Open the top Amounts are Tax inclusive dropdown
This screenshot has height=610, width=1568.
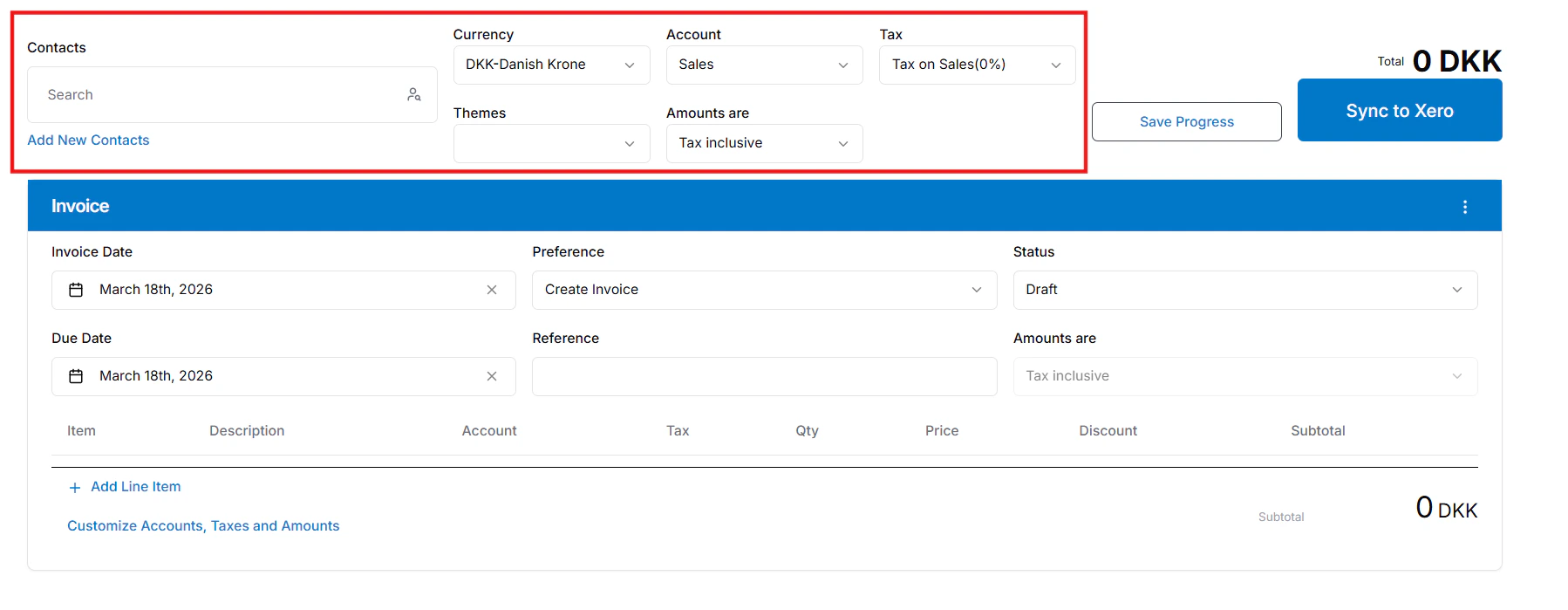764,143
